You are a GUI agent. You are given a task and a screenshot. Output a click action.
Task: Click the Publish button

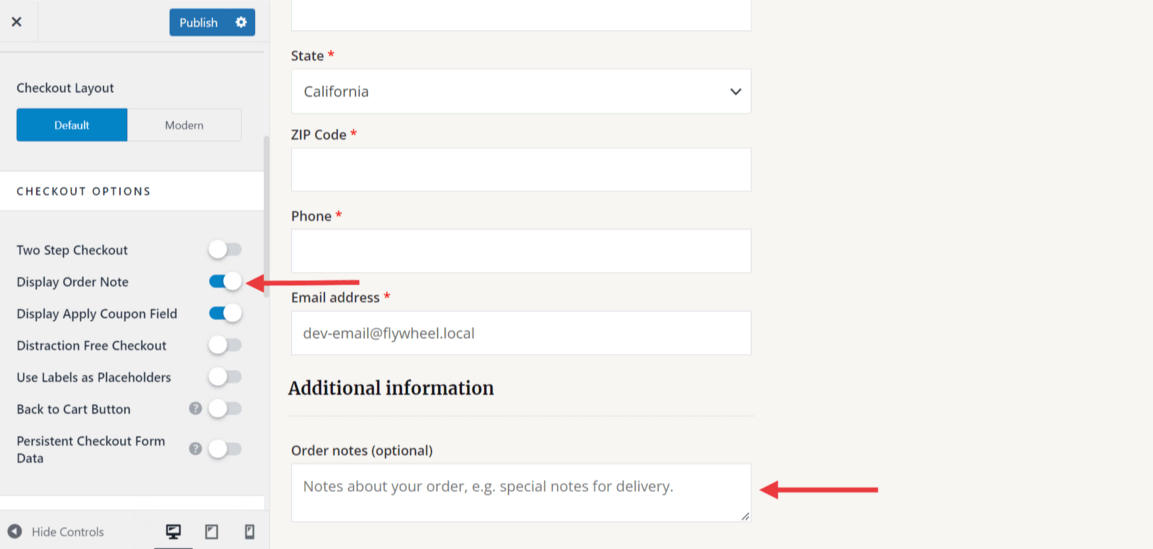pyautogui.click(x=199, y=22)
